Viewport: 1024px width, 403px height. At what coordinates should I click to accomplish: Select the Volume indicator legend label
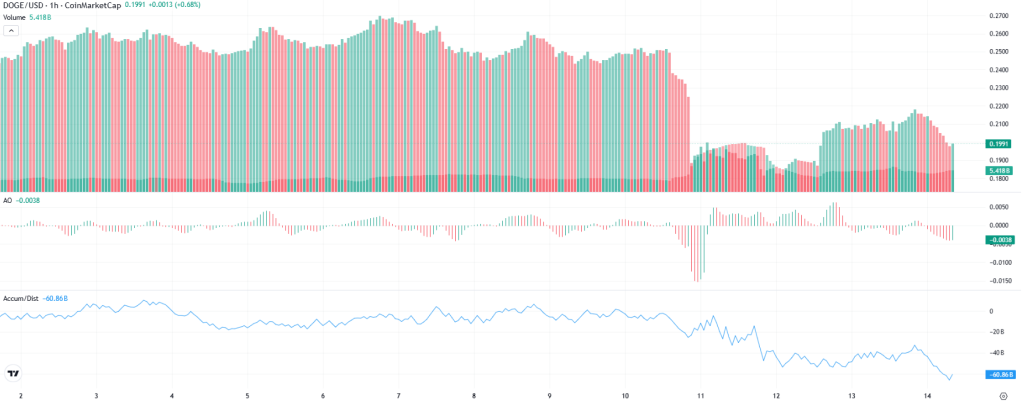click(x=15, y=17)
